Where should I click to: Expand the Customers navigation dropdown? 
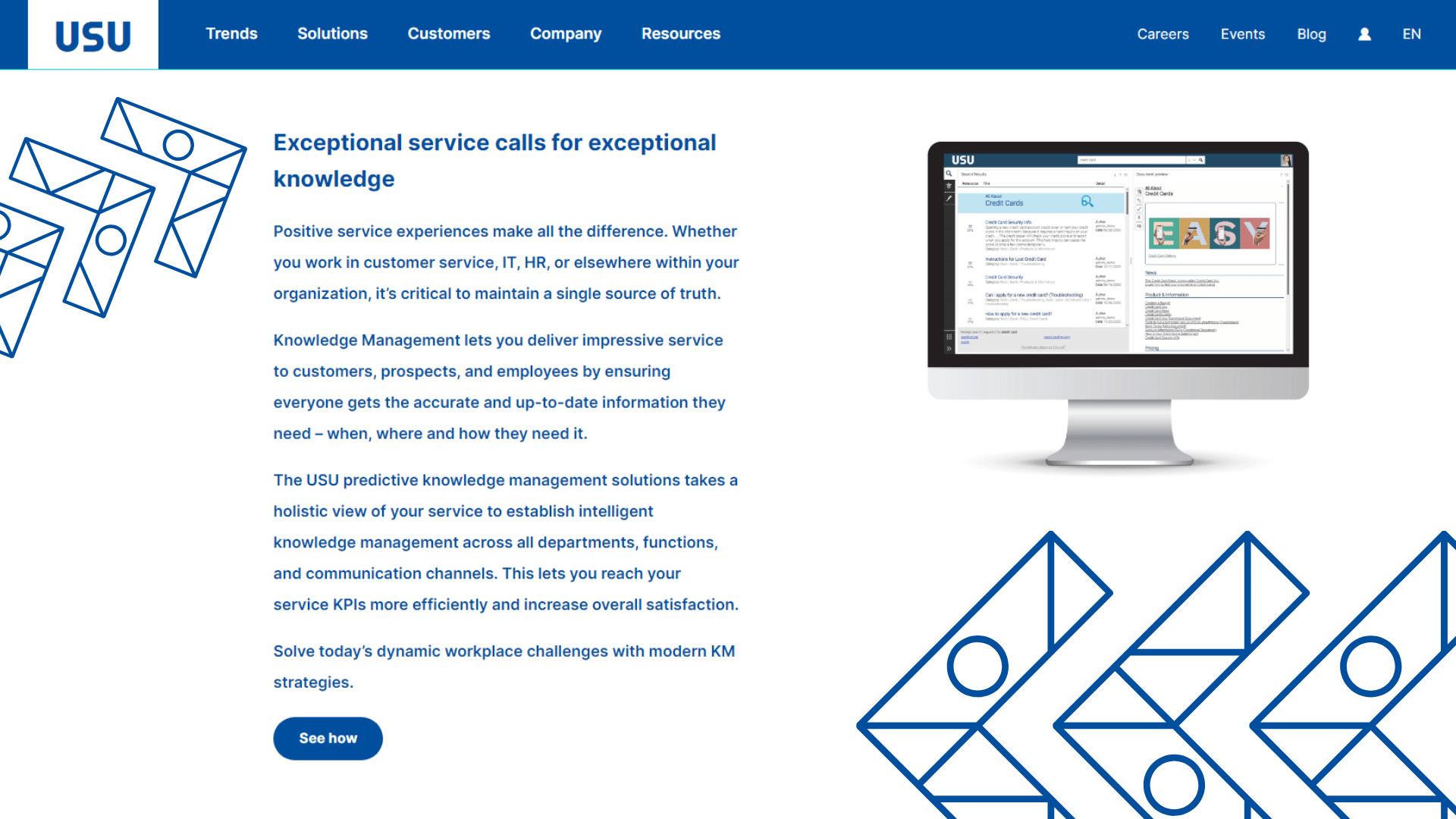[448, 33]
